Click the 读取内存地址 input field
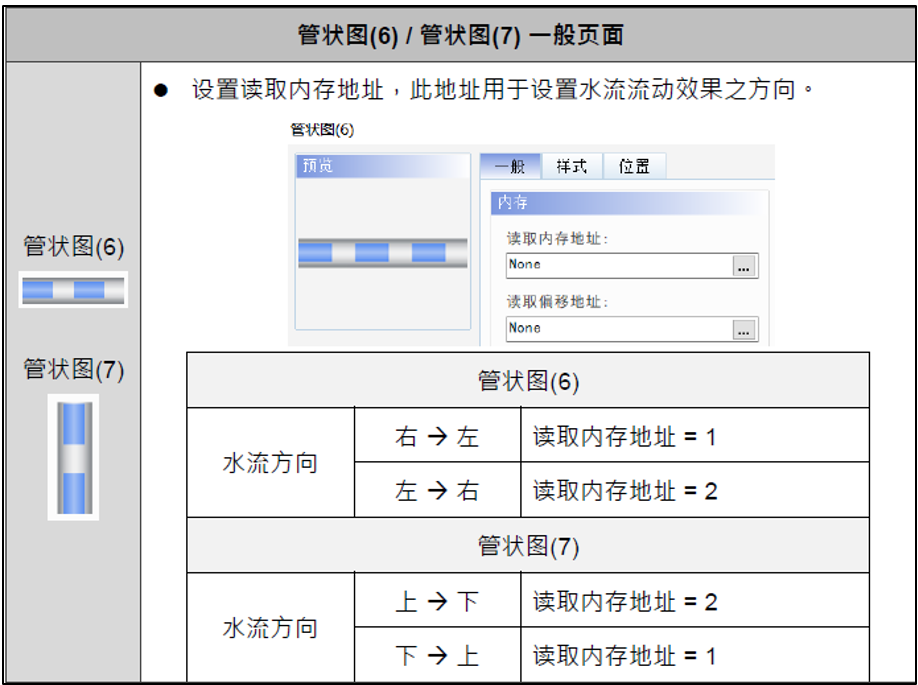 point(619,265)
